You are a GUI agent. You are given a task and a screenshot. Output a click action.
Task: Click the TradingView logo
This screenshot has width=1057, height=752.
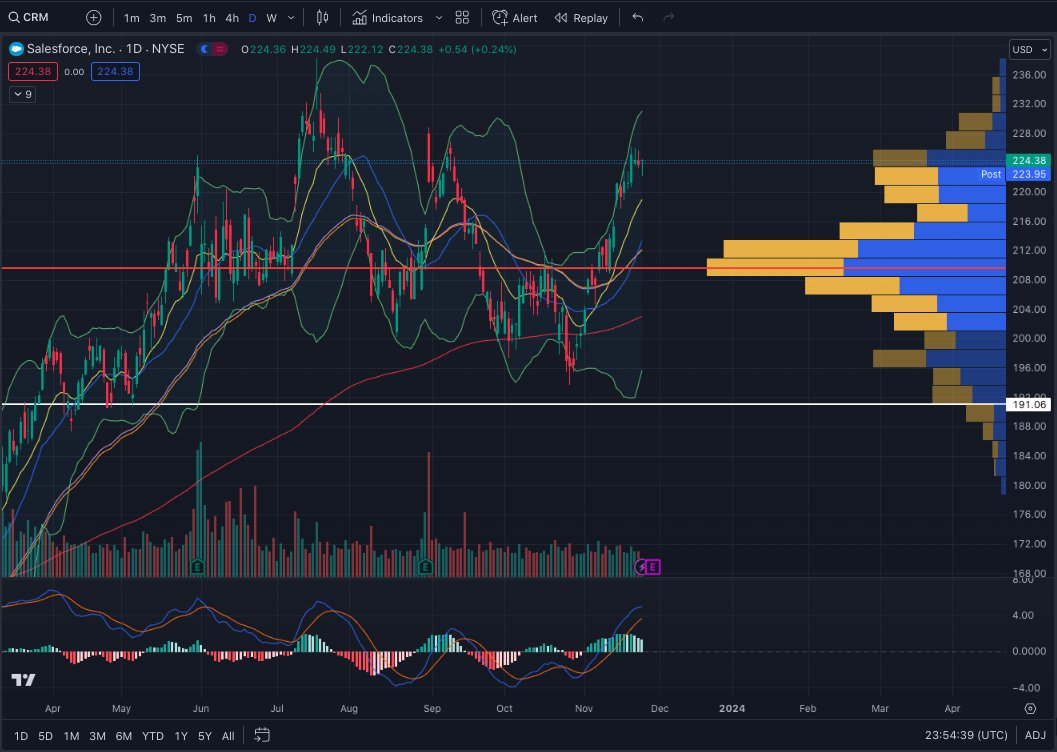click(x=23, y=680)
